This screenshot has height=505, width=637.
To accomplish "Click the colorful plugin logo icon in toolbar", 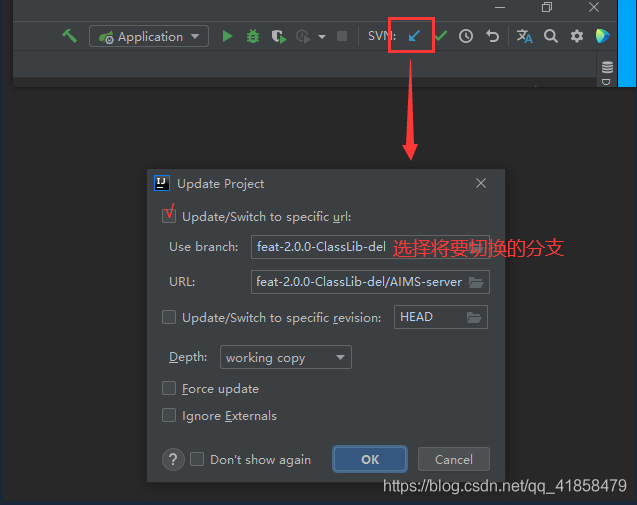I will tap(602, 36).
